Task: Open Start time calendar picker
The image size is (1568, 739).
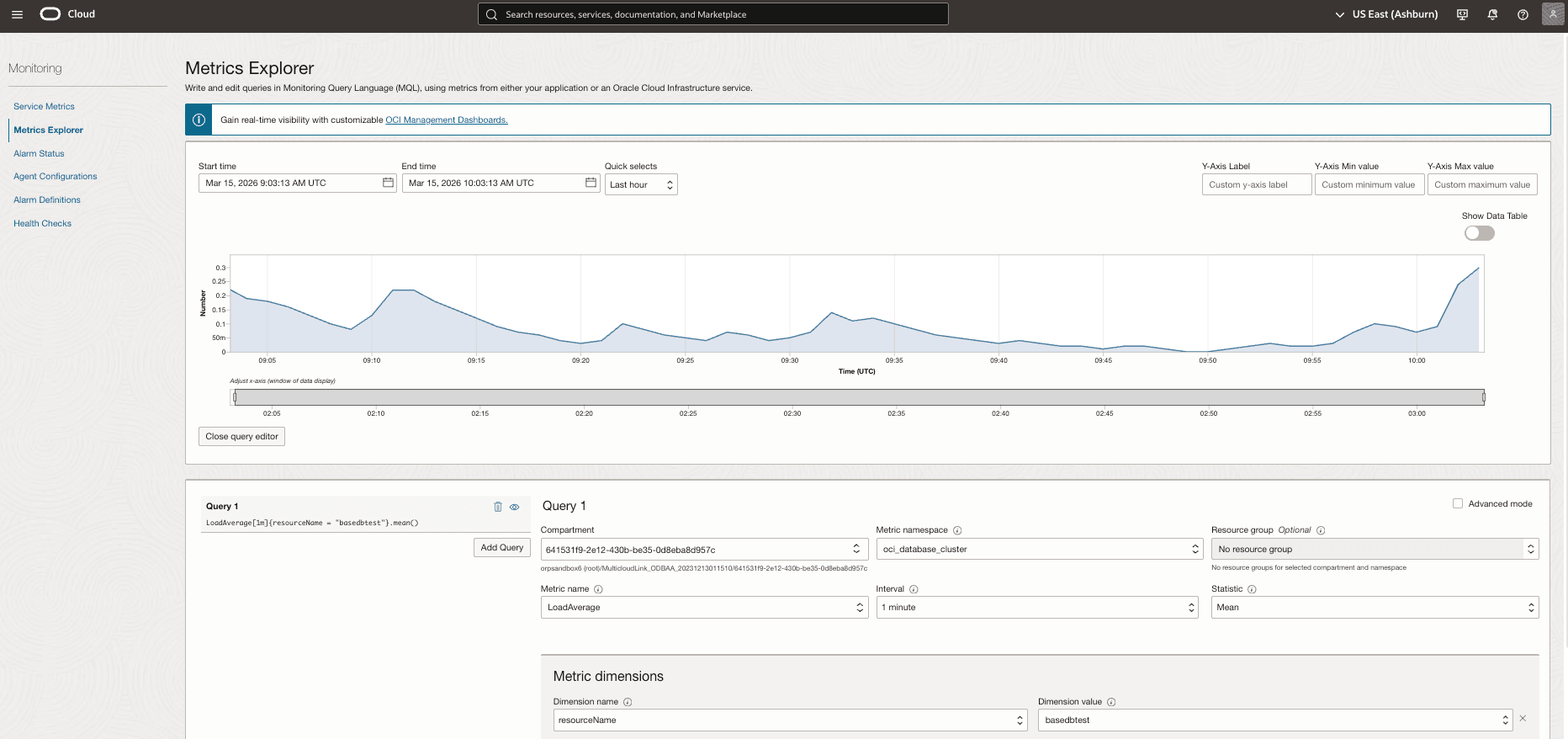Action: click(388, 183)
